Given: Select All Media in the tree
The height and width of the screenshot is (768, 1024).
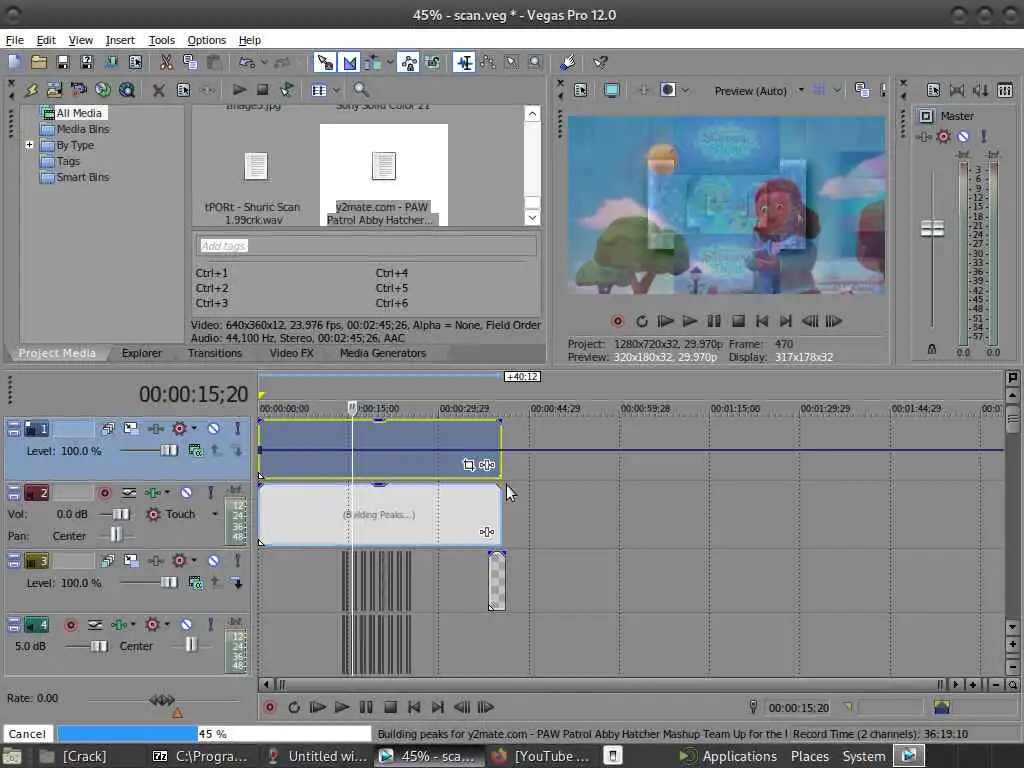Looking at the screenshot, I should coord(78,113).
